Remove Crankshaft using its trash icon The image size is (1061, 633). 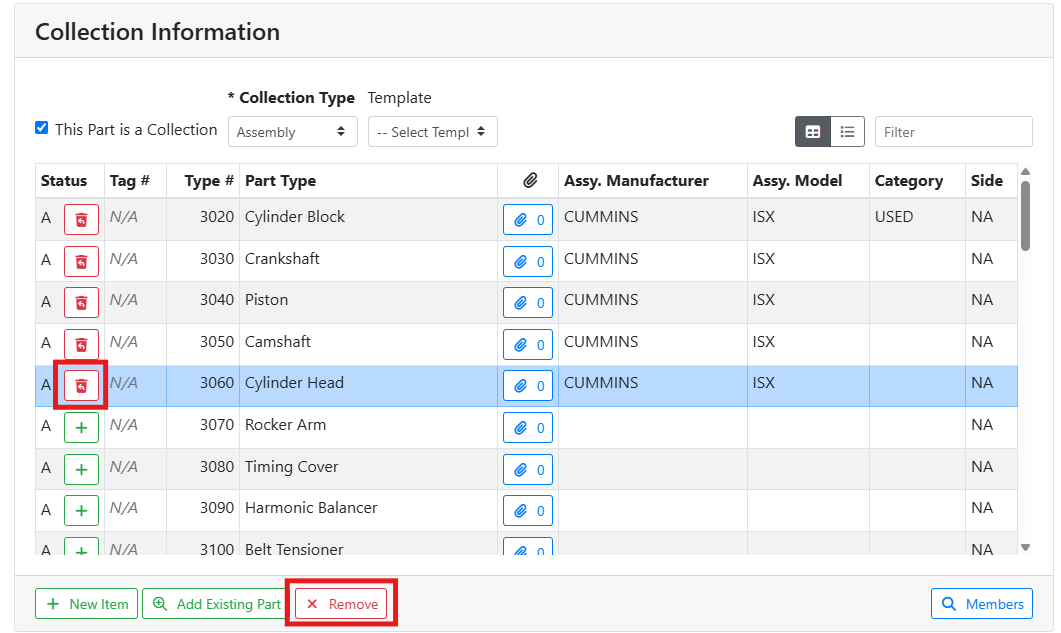(x=81, y=261)
